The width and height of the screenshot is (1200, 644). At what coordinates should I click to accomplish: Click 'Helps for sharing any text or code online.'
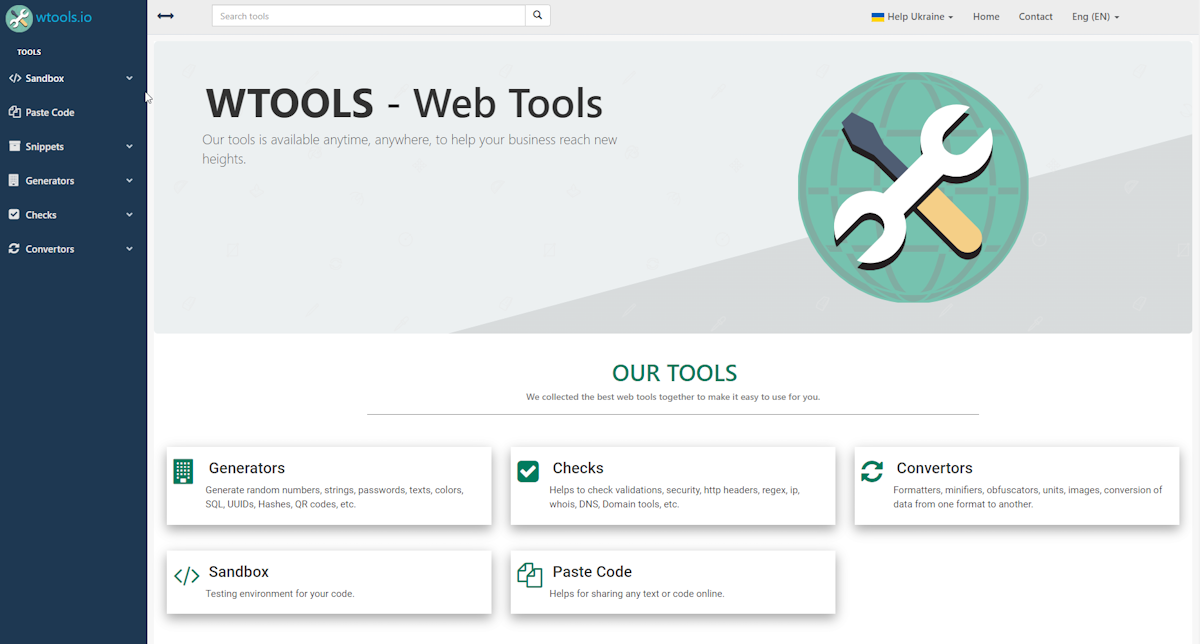click(x=637, y=594)
